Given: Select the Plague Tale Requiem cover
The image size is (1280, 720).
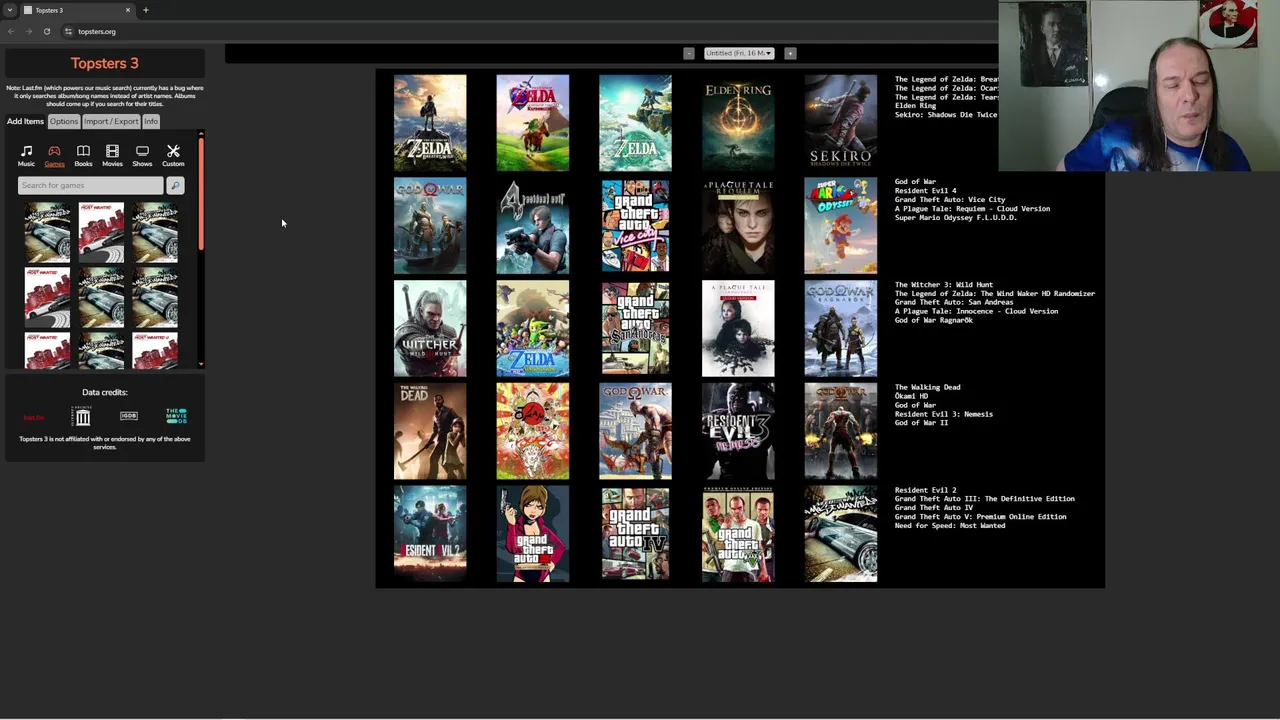Looking at the screenshot, I should (x=738, y=226).
